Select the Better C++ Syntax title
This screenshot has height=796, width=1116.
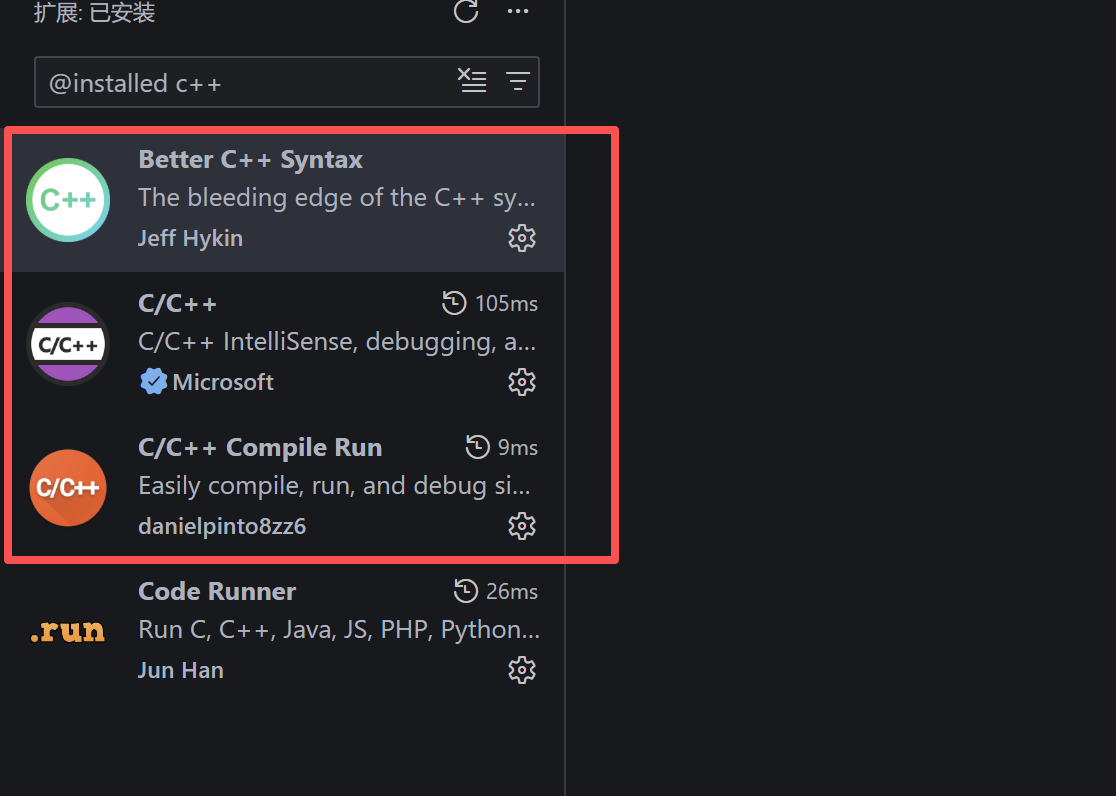coord(251,159)
